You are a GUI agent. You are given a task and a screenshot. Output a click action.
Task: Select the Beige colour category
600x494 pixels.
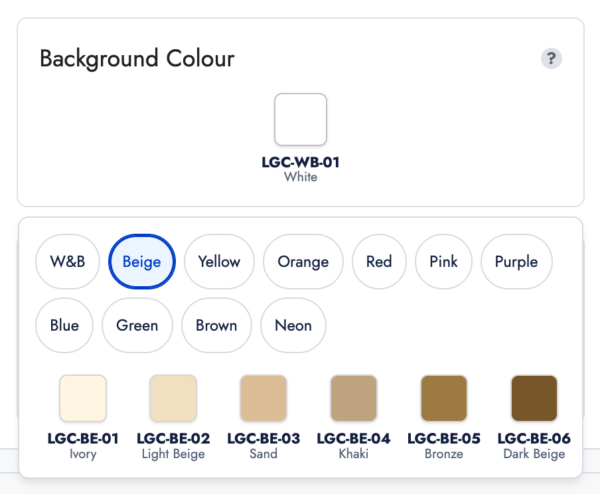coord(142,262)
